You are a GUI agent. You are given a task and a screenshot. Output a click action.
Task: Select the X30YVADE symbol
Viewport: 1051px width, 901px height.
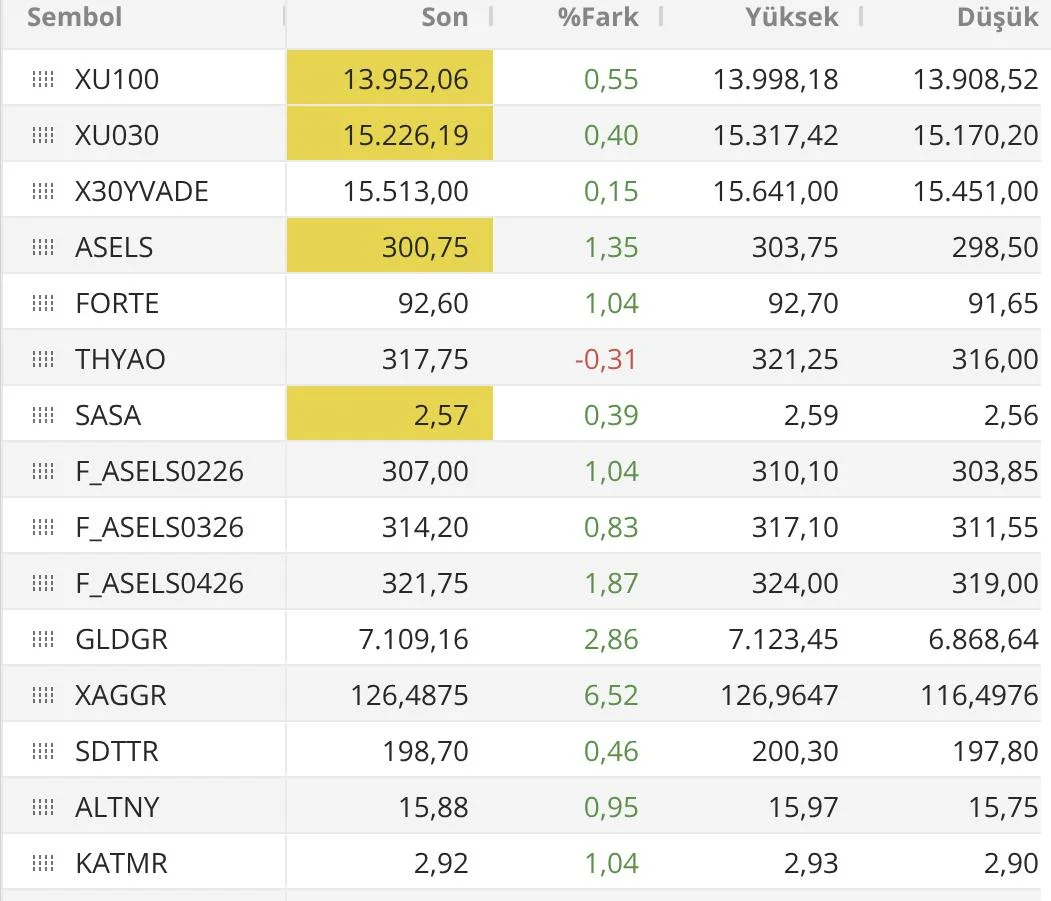pos(142,191)
